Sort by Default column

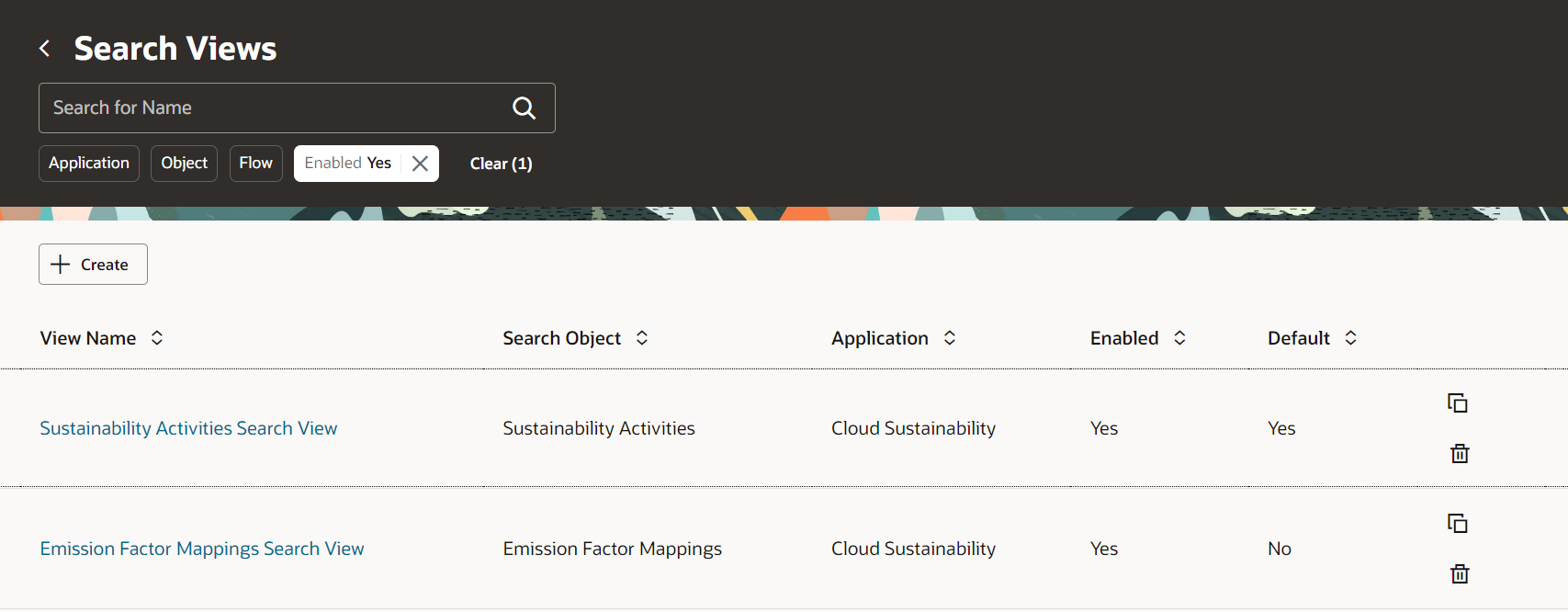[x=1350, y=338]
